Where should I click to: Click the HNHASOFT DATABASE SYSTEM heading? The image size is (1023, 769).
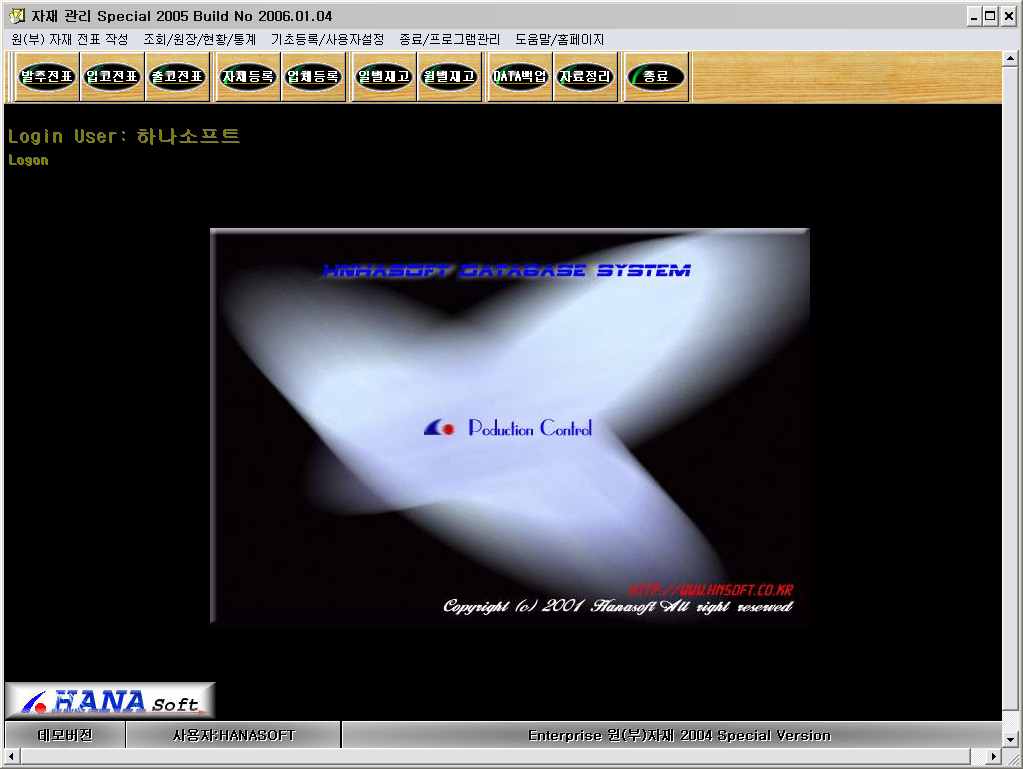(x=506, y=270)
